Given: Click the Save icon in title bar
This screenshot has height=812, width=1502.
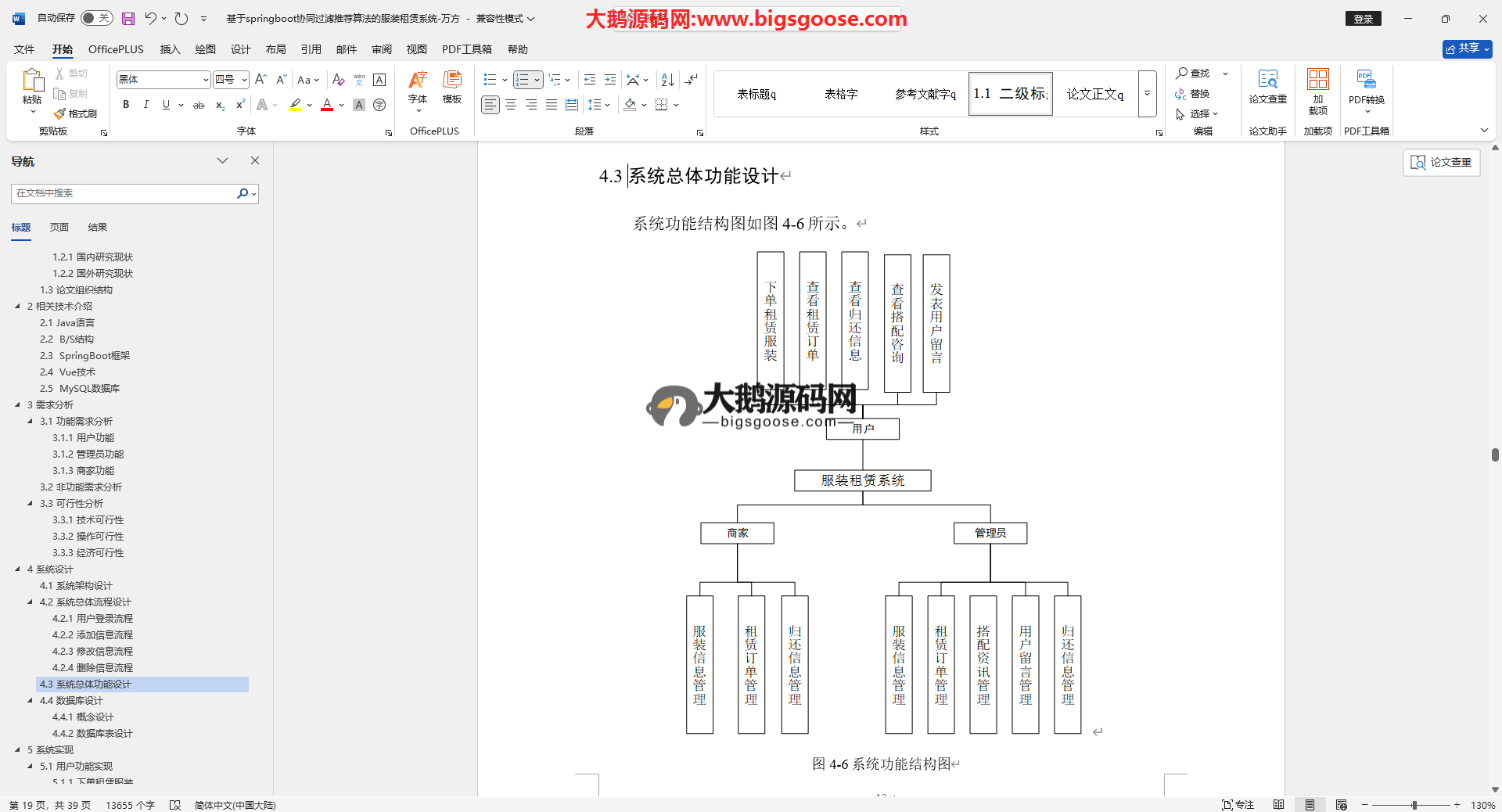Looking at the screenshot, I should click(x=128, y=18).
